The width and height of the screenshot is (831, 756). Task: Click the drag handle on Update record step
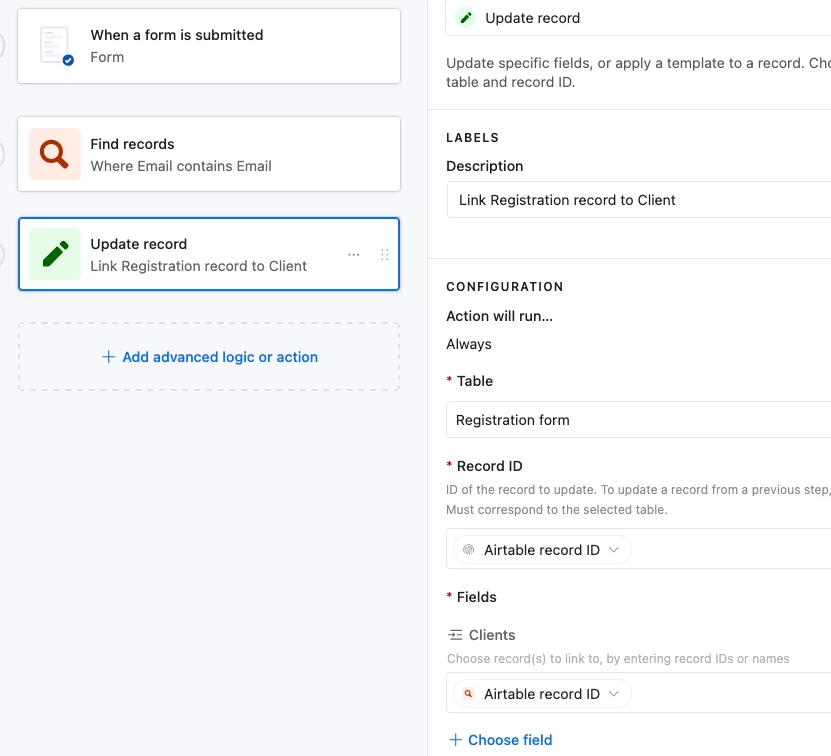pyautogui.click(x=385, y=255)
